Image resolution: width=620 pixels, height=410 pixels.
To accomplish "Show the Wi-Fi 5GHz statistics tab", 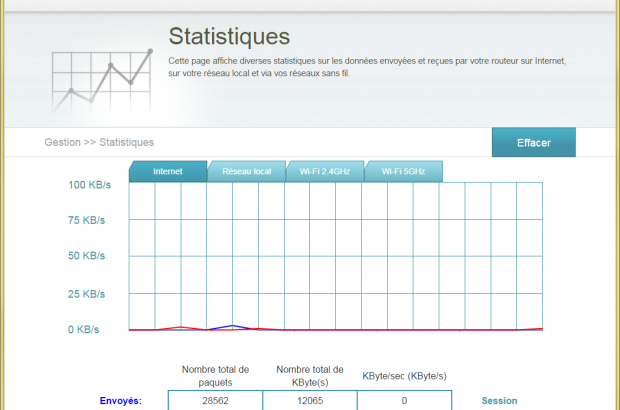I will pos(404,172).
